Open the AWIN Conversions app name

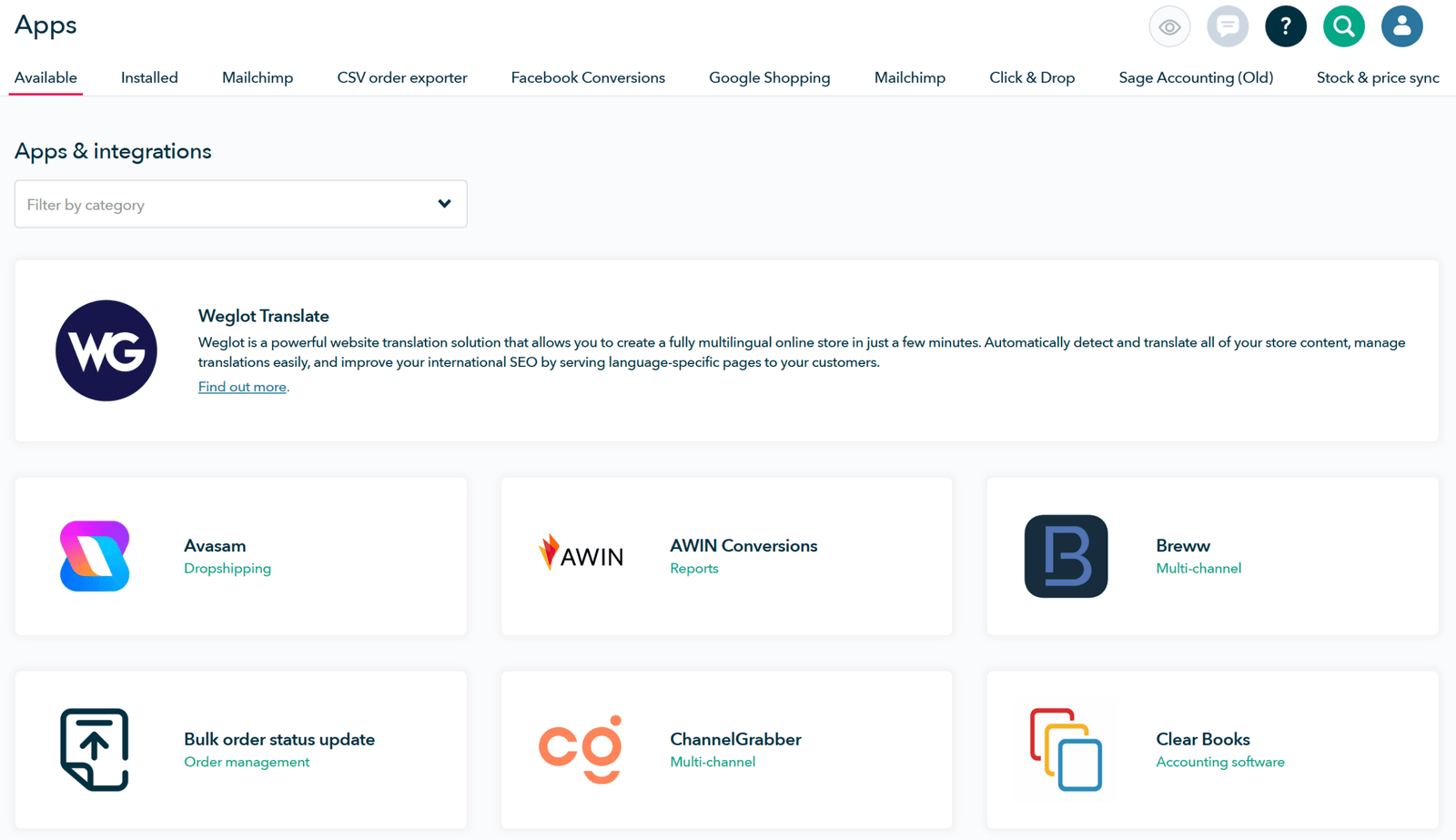click(x=743, y=545)
